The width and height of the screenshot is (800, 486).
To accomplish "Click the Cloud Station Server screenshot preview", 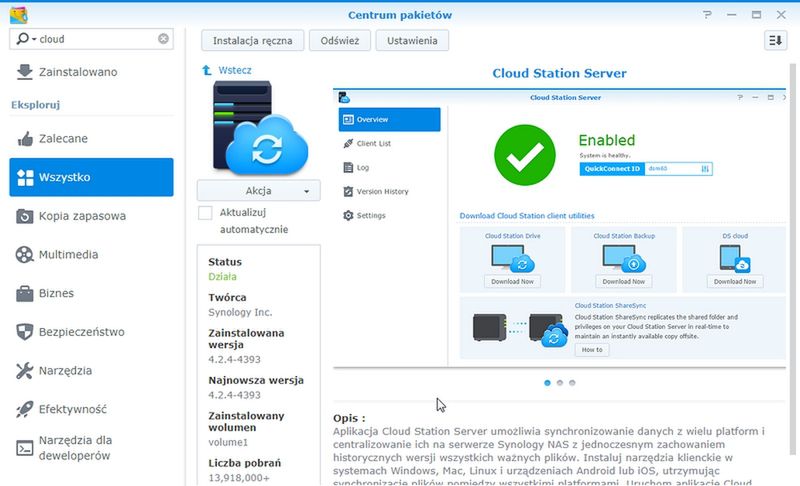I will tap(559, 228).
